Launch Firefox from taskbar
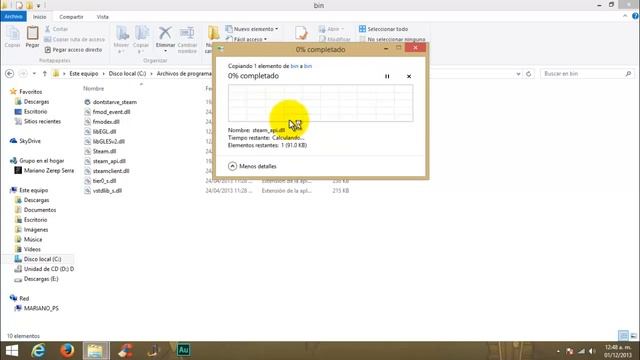Viewport: 640px width, 360px height. click(67, 351)
